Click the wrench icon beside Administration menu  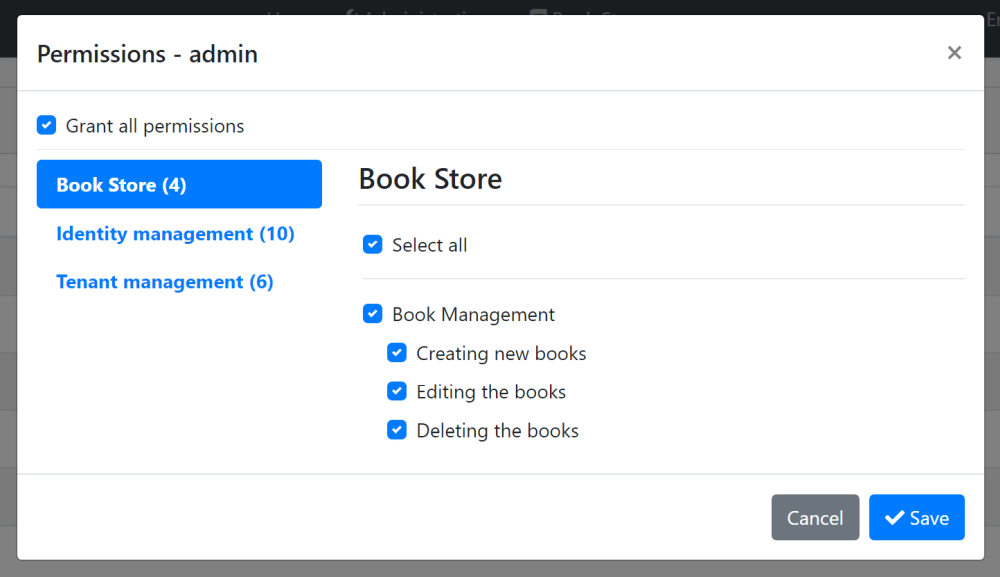(350, 12)
